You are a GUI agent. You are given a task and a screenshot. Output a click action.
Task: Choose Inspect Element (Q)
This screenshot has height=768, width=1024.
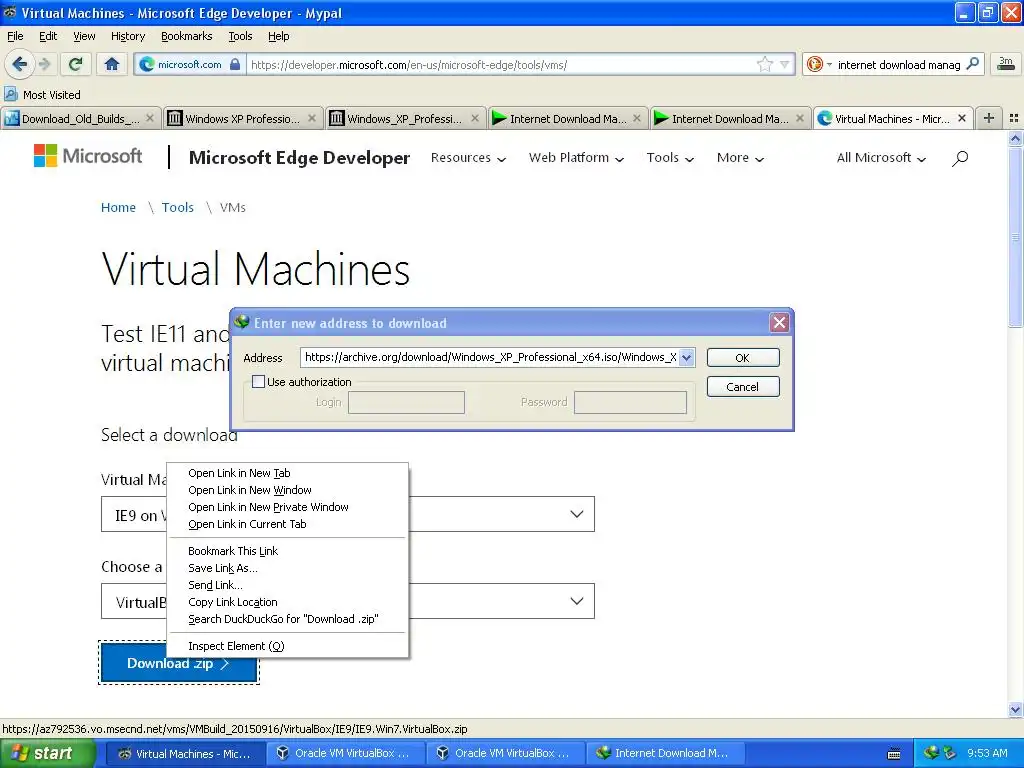[287, 646]
